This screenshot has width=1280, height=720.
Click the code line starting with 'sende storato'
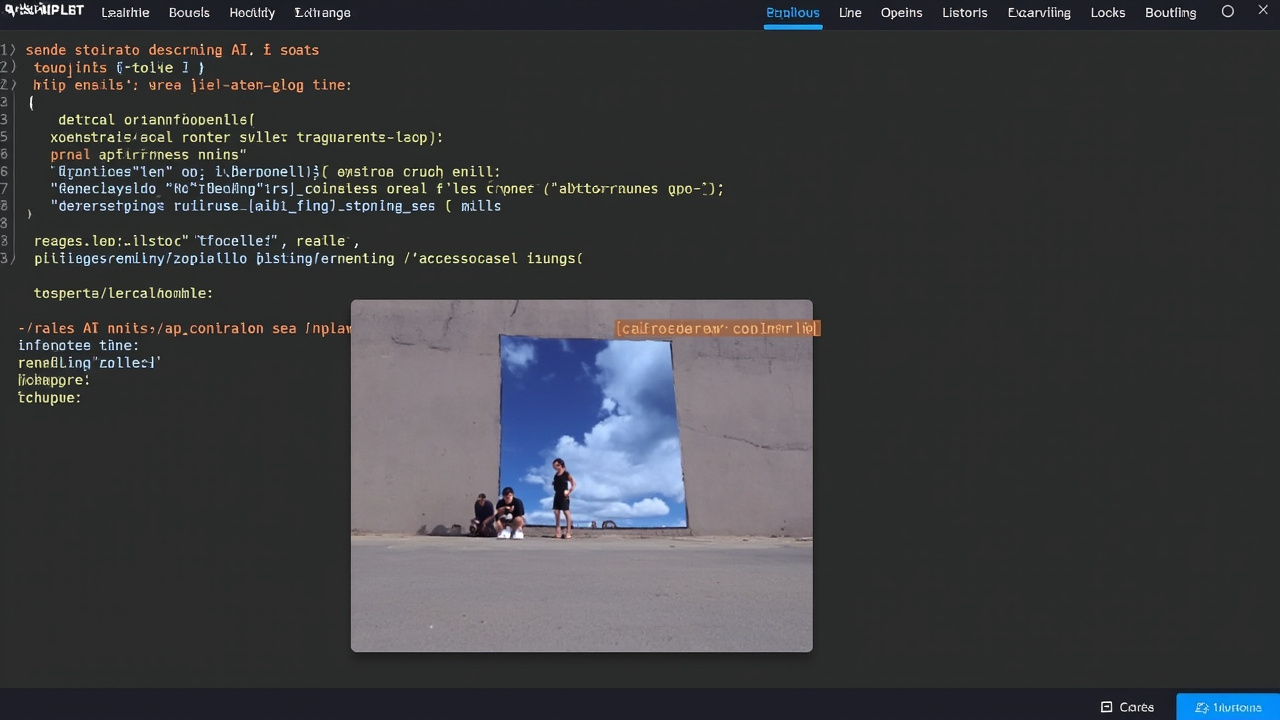(x=172, y=50)
